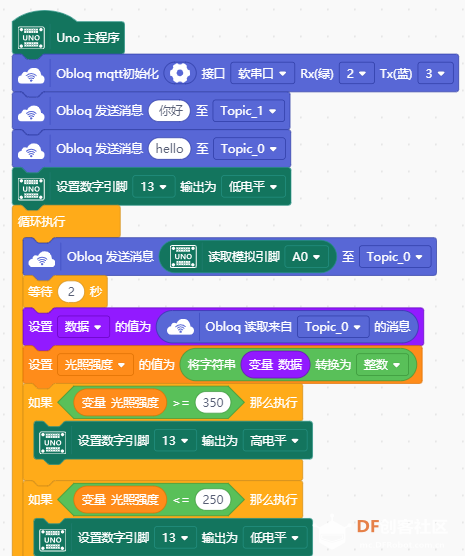
Task: Click the >= comparison operator
Action: (181, 403)
